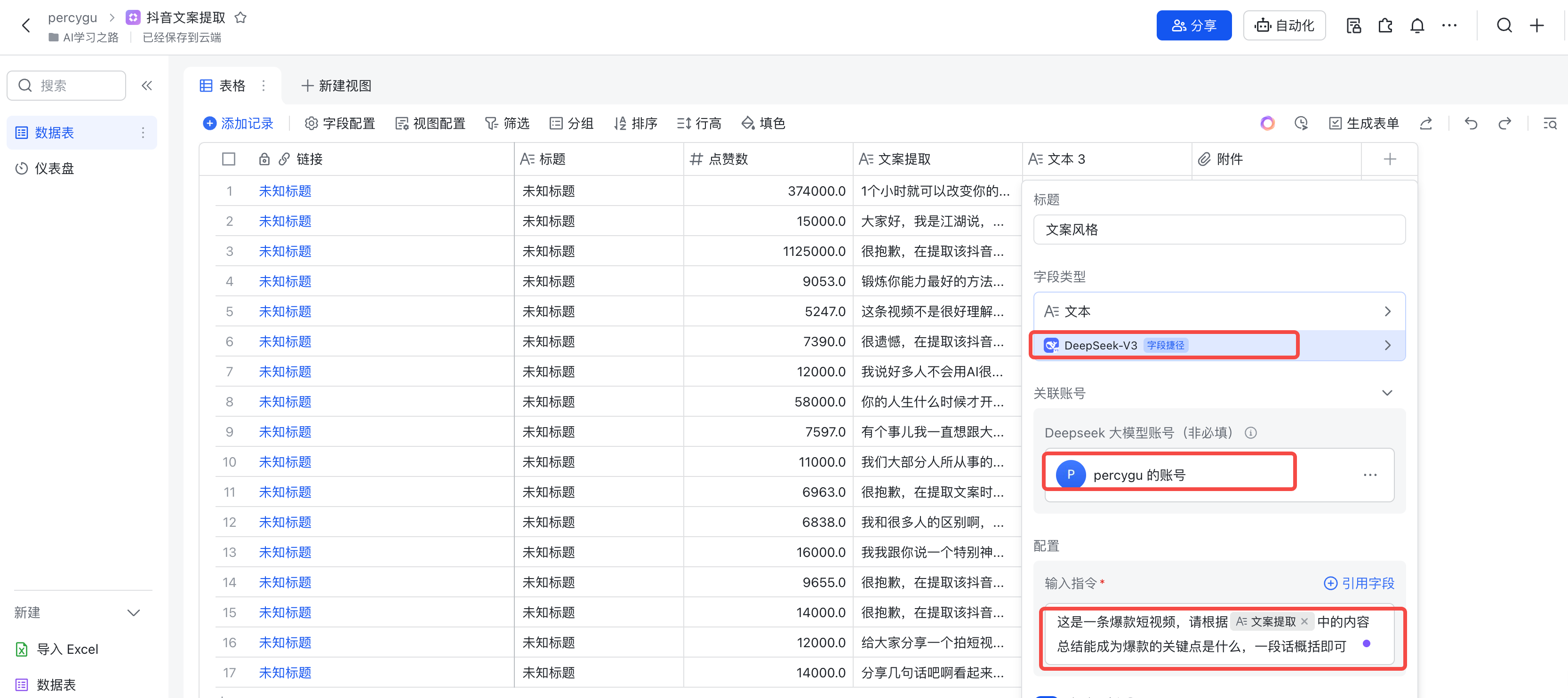
Task: Switch to the 表格 view tab
Action: click(x=223, y=86)
